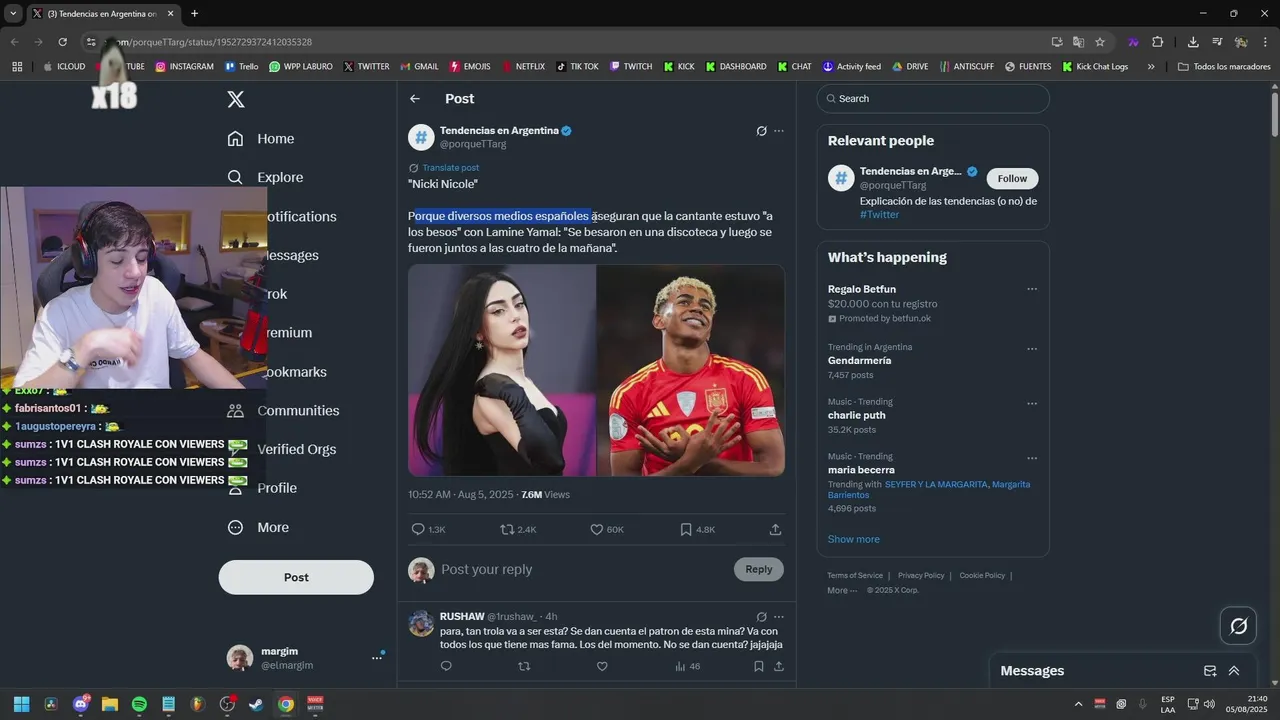Go back using the Post back arrow
The height and width of the screenshot is (720, 1280).
(415, 99)
